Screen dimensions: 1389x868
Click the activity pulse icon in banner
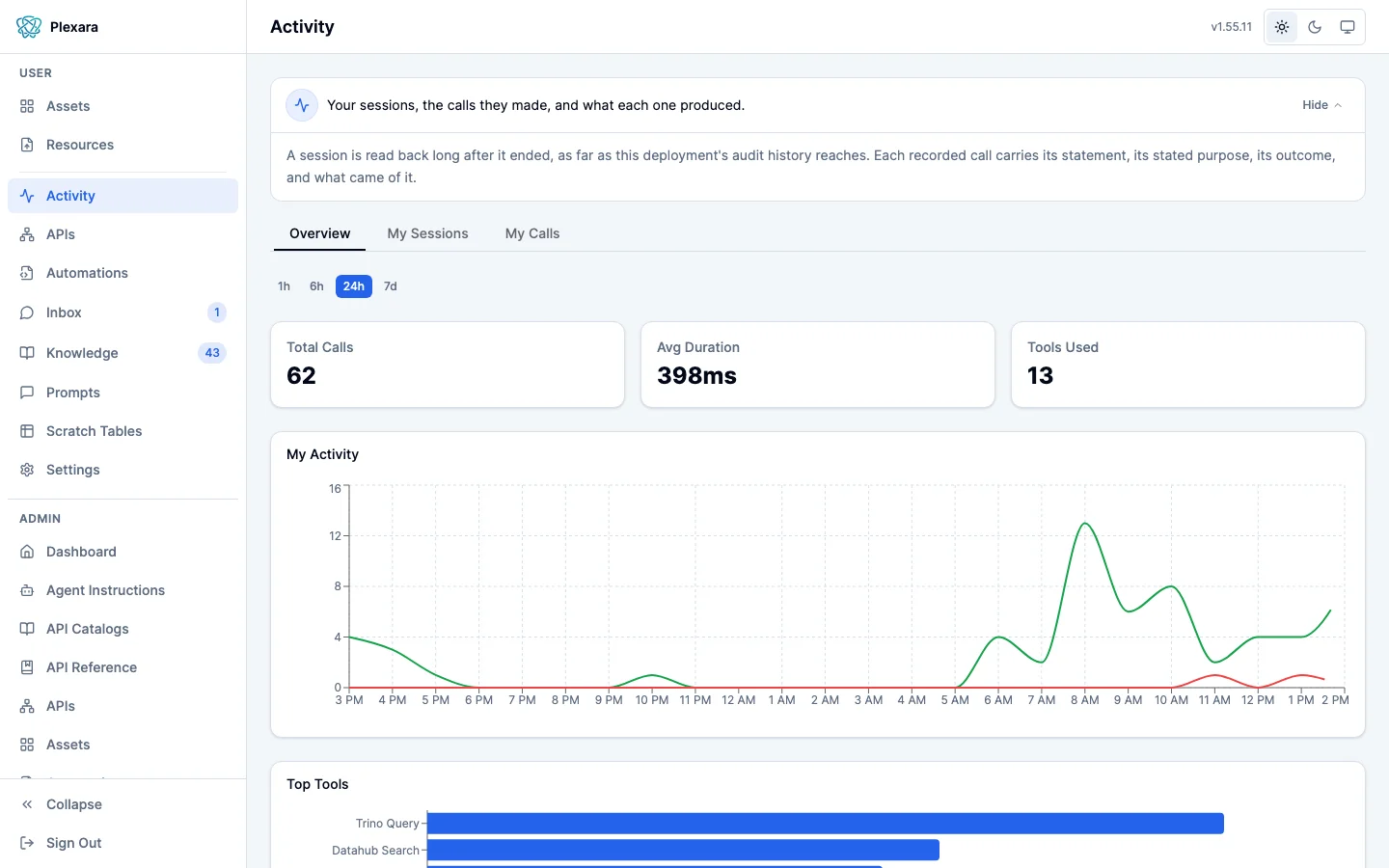[x=302, y=105]
